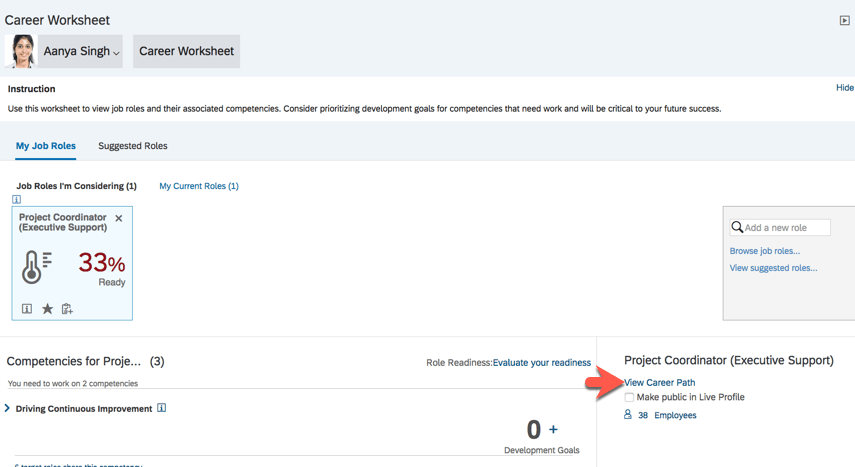Click the Add a new role search field

[786, 228]
